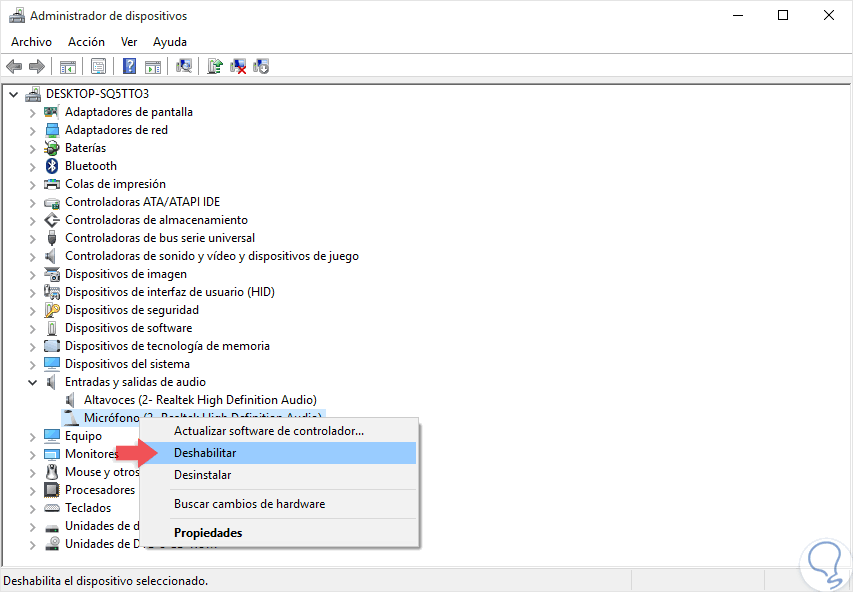Select Controladoras de almacenamiento label
853x592 pixels.
click(x=157, y=220)
